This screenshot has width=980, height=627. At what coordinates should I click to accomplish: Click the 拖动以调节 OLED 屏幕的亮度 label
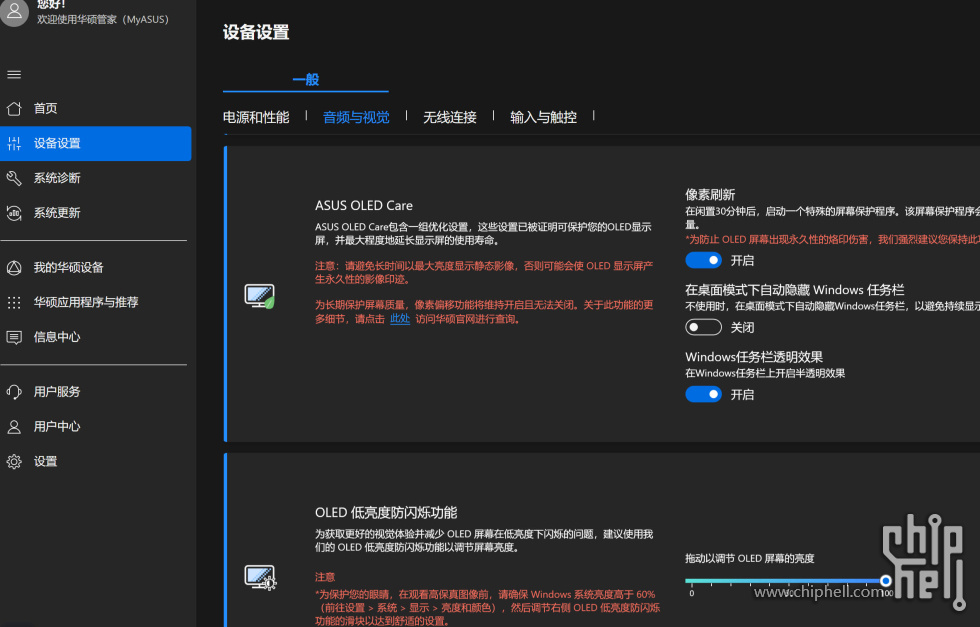point(749,558)
